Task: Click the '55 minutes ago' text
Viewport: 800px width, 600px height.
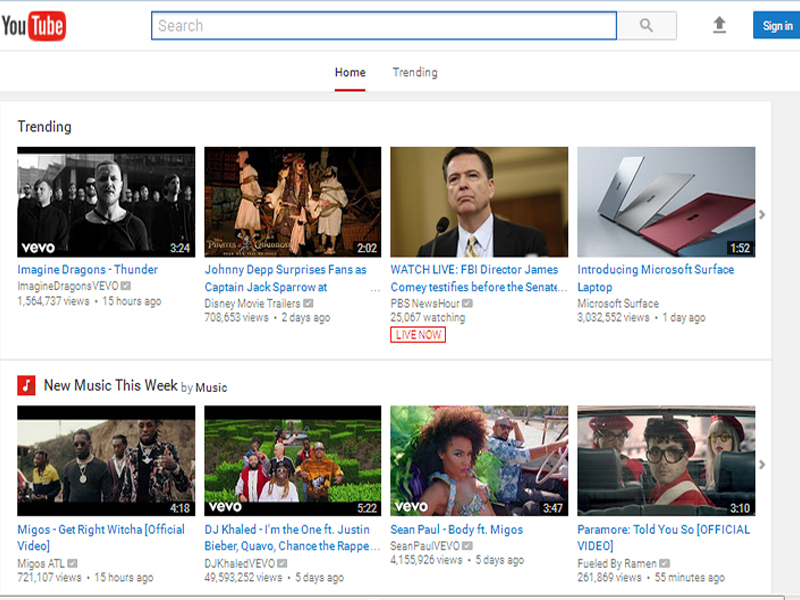Action: 689,578
